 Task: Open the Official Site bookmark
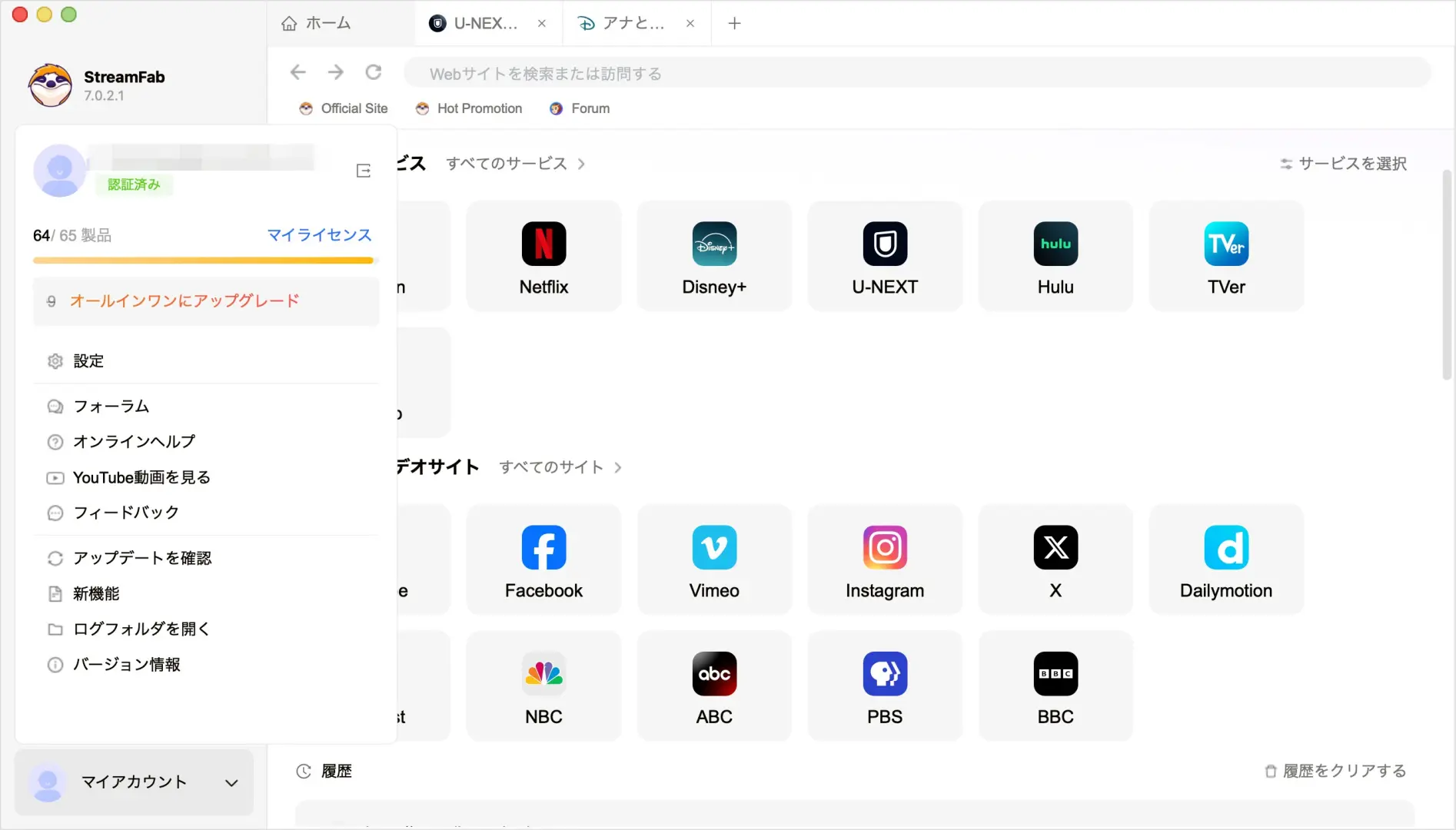pos(344,108)
